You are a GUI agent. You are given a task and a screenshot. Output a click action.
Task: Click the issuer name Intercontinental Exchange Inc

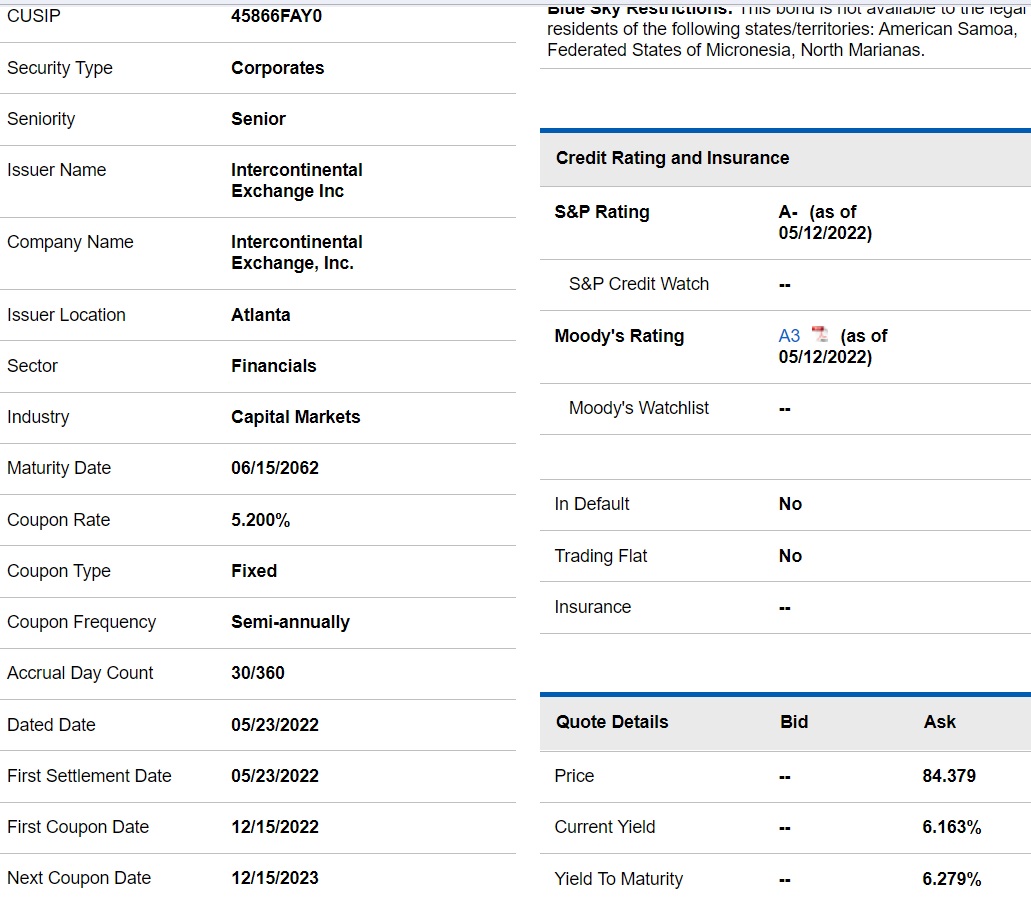(296, 181)
